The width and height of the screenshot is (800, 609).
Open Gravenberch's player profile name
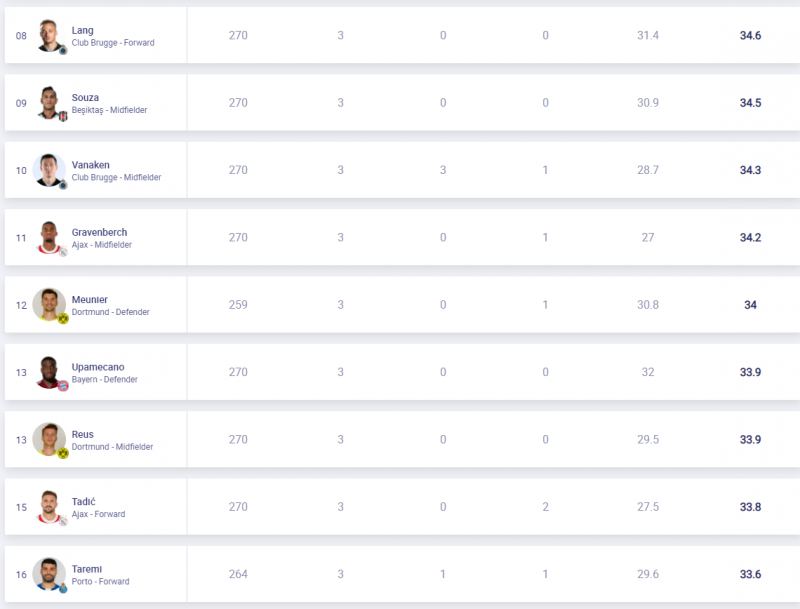99,232
